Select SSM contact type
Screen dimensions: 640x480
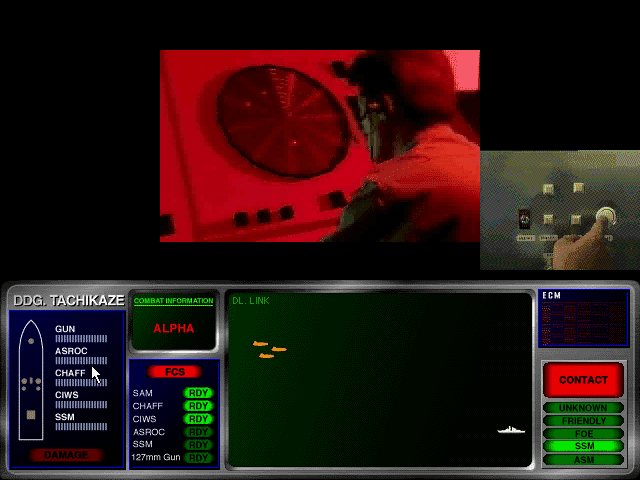[584, 446]
